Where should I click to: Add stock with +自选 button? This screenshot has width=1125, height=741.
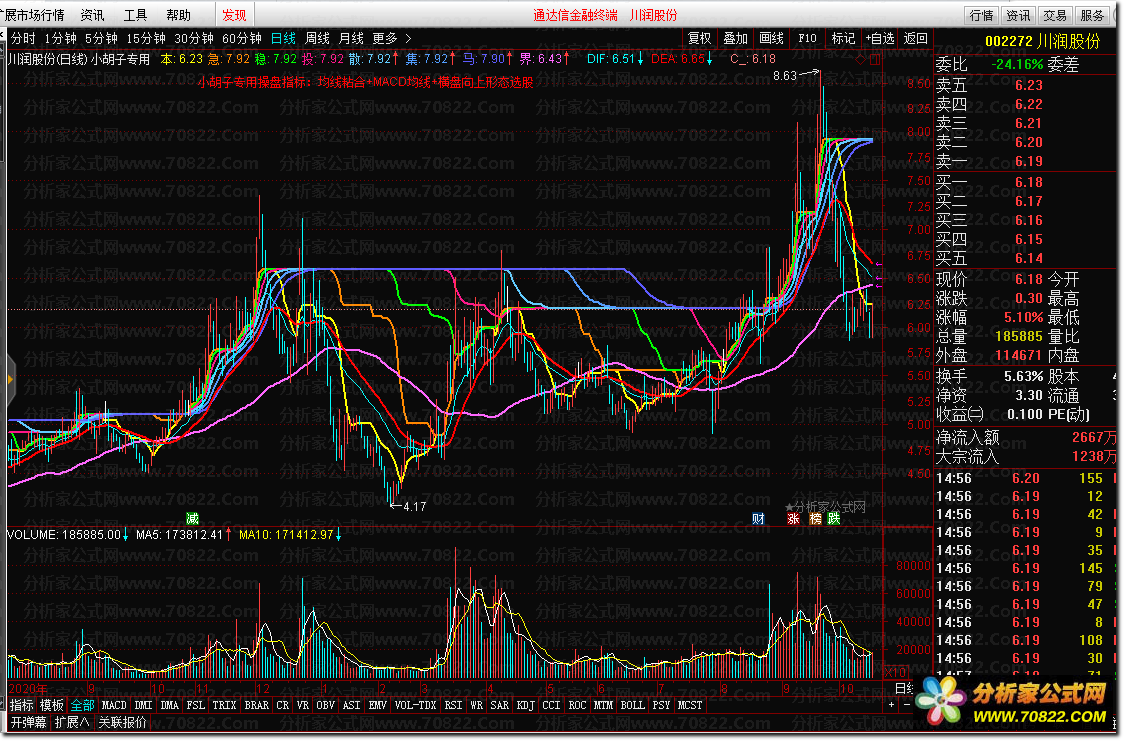[880, 39]
